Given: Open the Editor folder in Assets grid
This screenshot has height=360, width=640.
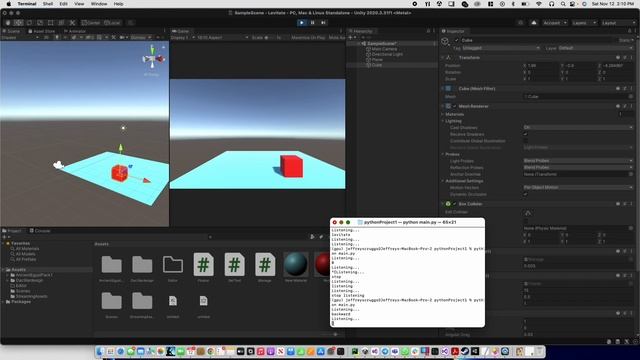Looking at the screenshot, I should click(x=173, y=264).
